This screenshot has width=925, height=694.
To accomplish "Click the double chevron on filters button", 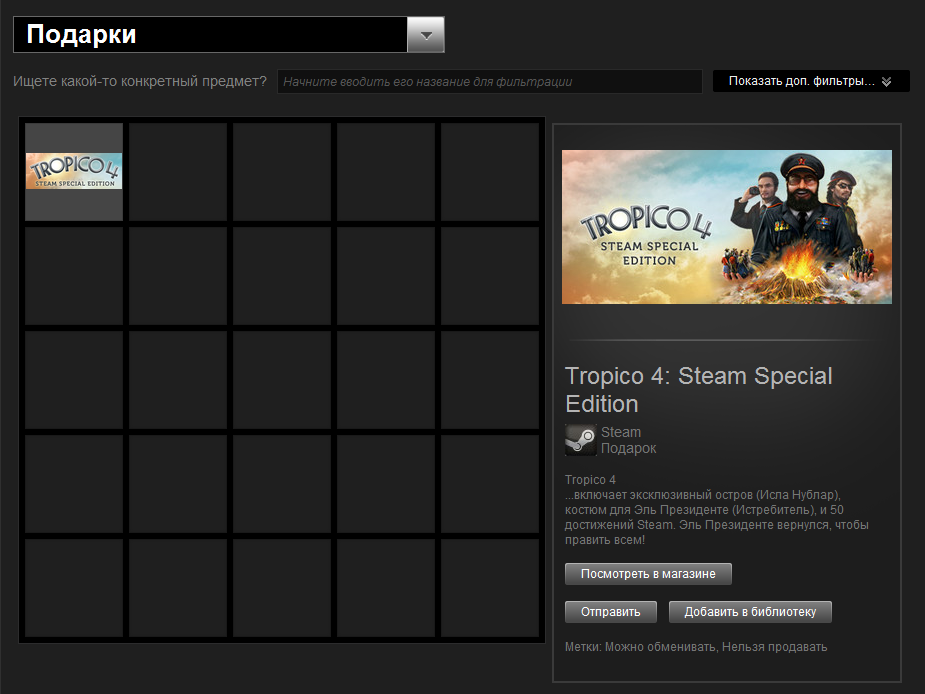I will pyautogui.click(x=886, y=82).
